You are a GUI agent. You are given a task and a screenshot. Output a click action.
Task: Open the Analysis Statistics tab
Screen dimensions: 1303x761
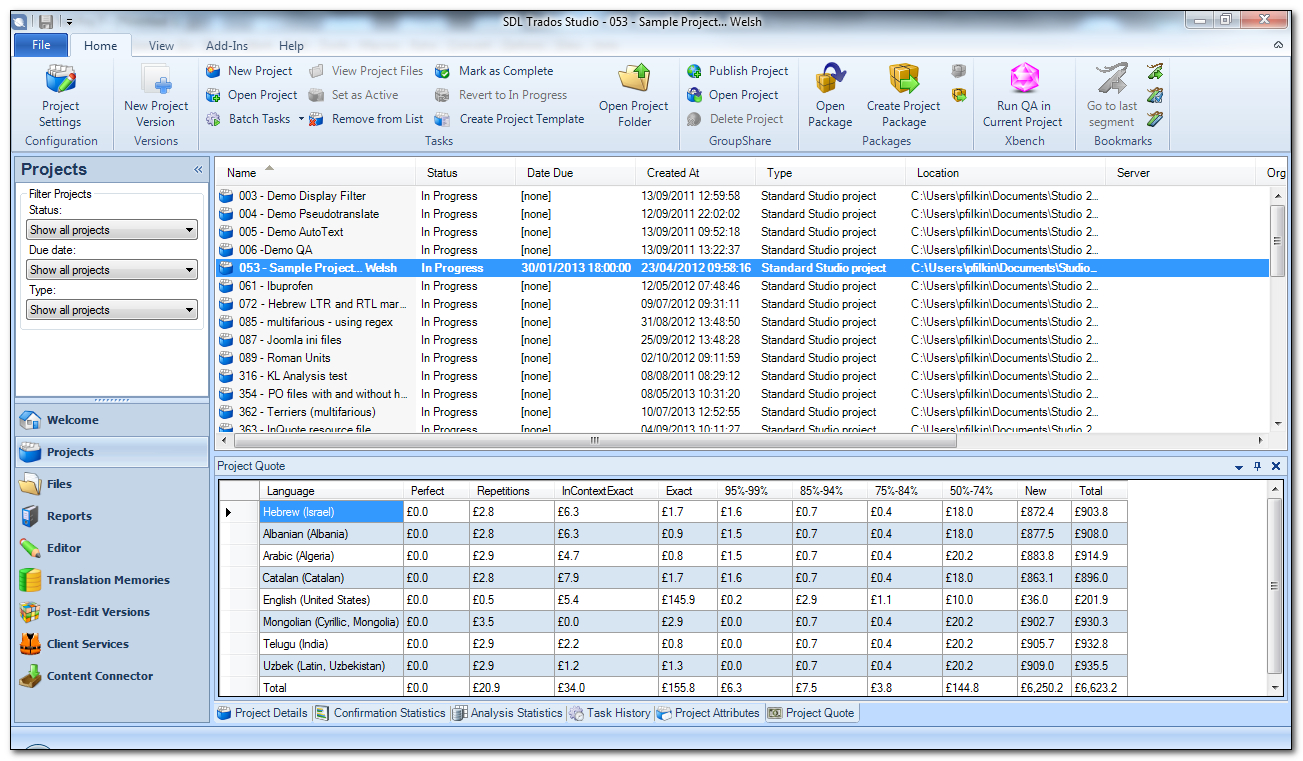click(507, 713)
